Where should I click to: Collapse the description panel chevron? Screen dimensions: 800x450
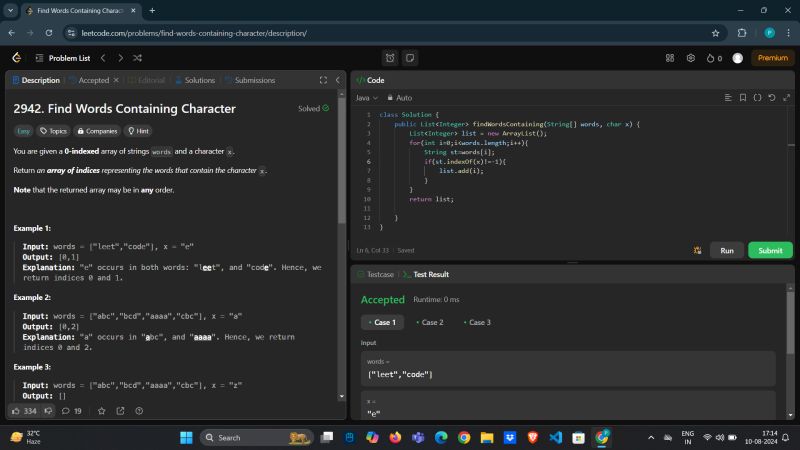[338, 80]
